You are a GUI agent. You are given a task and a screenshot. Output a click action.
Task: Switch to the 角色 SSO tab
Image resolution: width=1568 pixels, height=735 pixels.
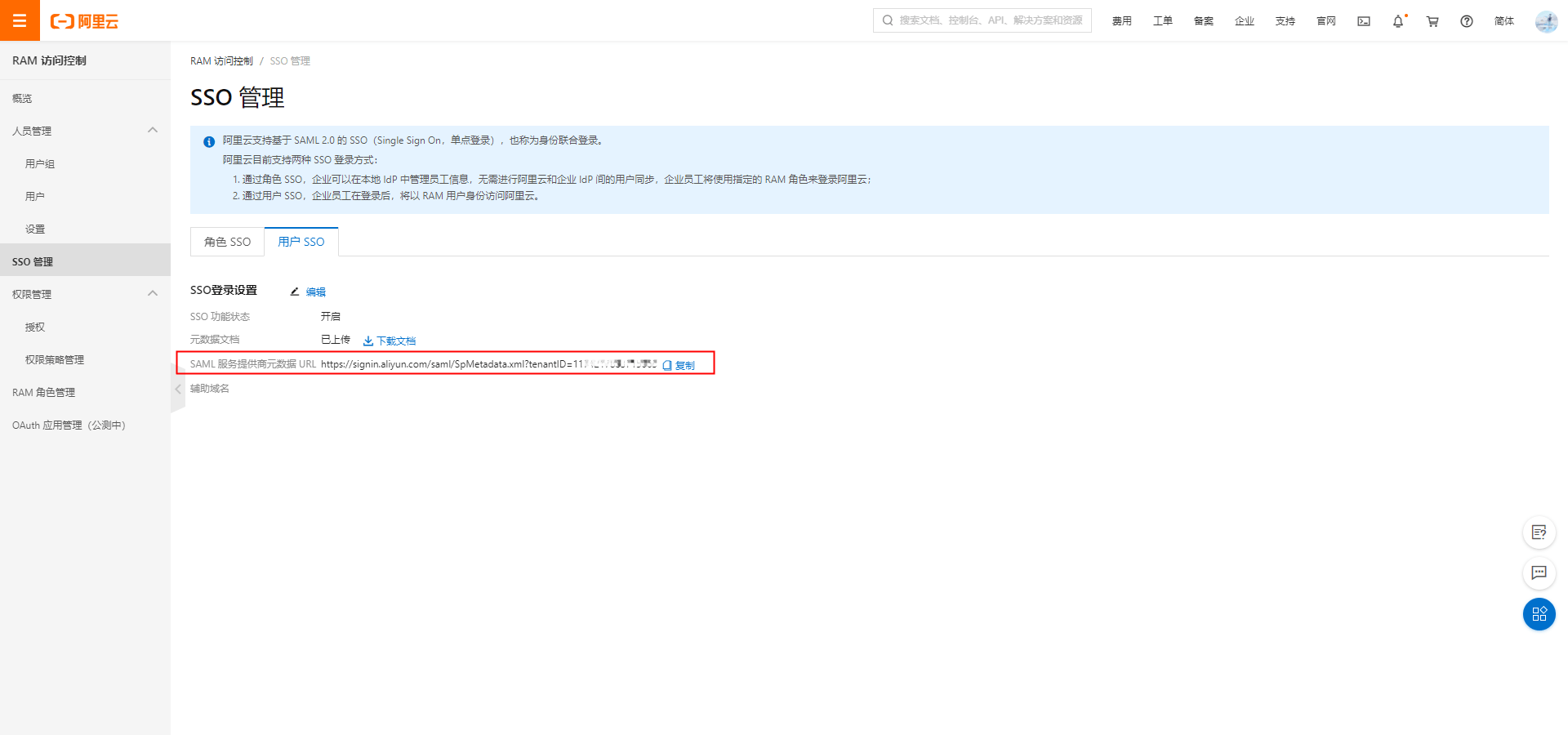click(227, 242)
